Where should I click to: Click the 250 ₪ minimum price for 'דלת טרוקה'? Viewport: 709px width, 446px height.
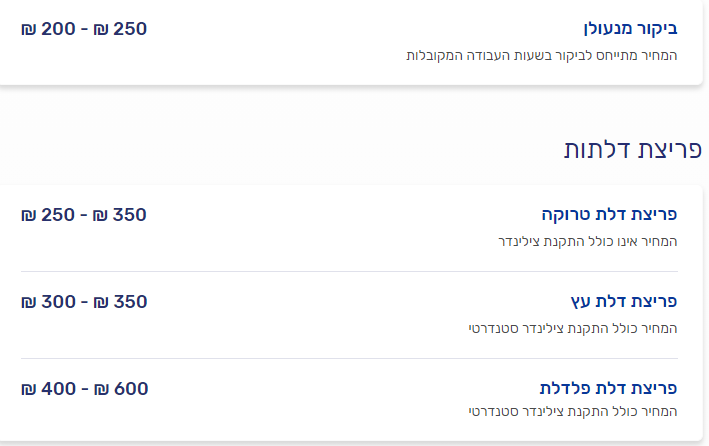49,215
